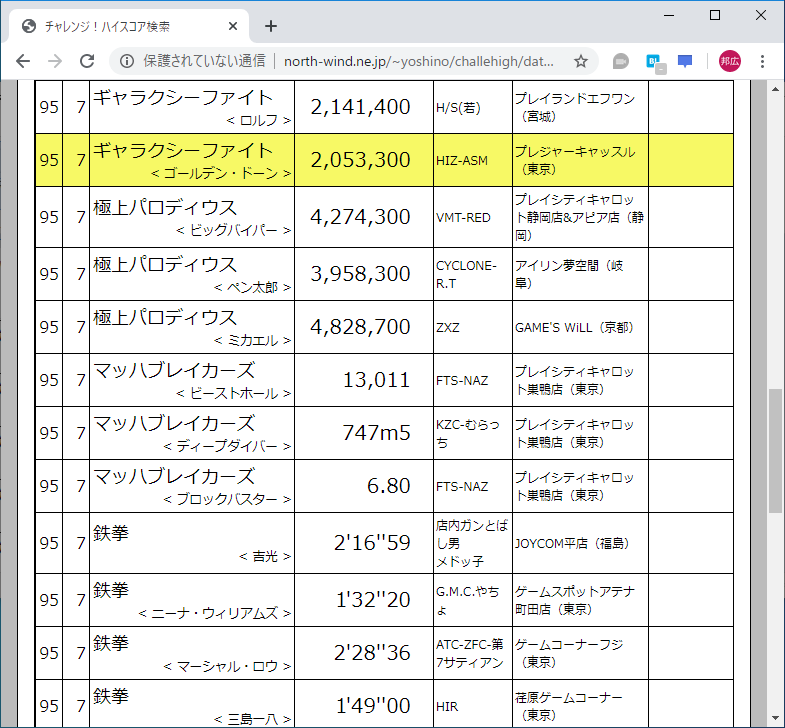Click player name VMT-RED
The height and width of the screenshot is (728, 785).
463,218
